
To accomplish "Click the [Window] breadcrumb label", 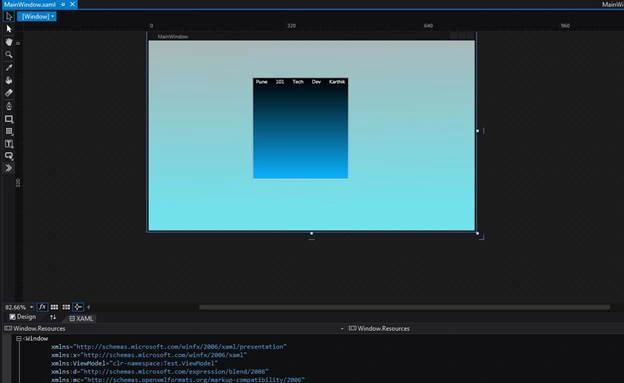I will 35,17.
